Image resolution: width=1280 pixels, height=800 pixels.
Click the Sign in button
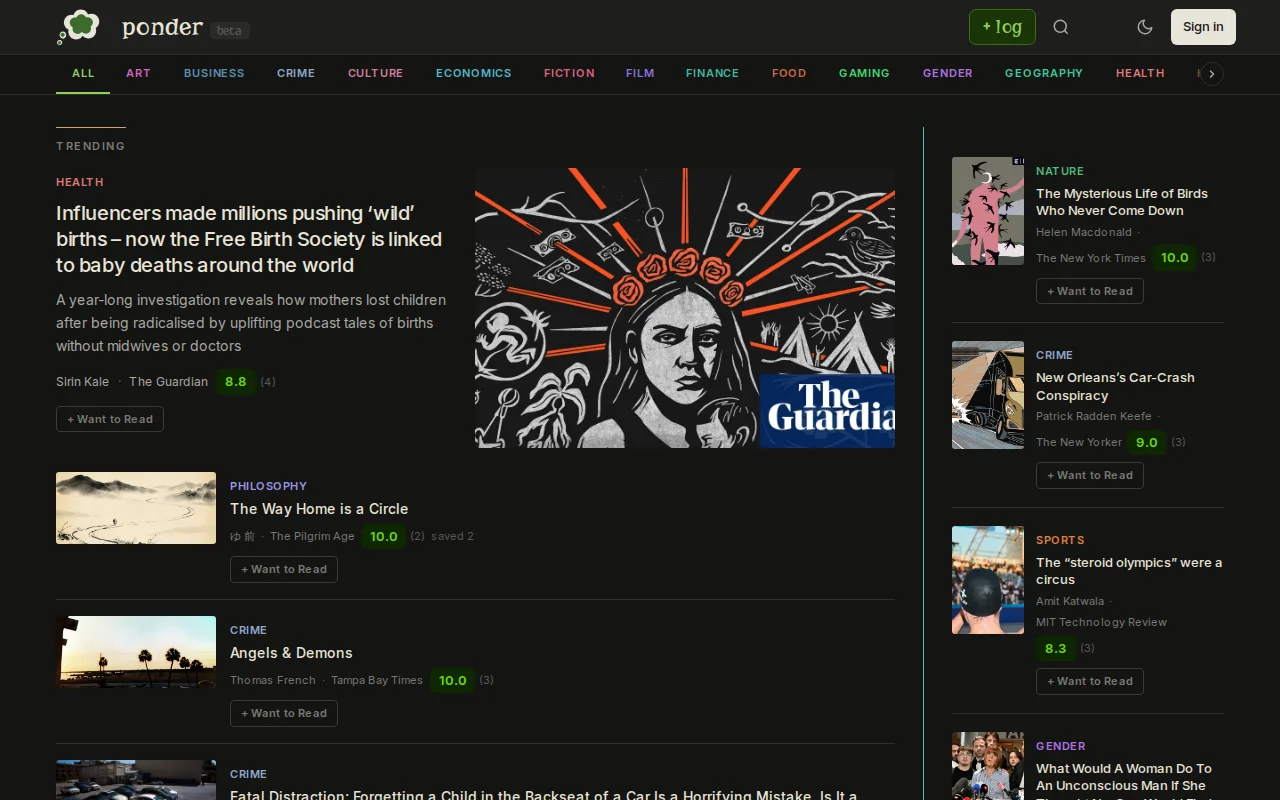[1203, 27]
